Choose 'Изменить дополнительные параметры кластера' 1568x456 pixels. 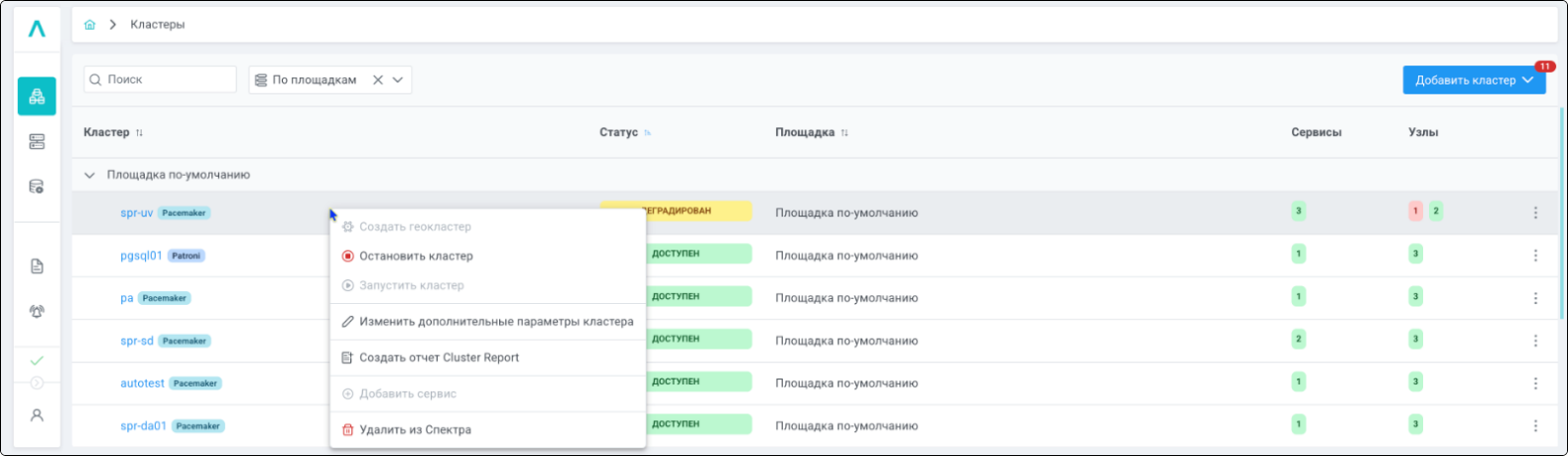(x=495, y=322)
